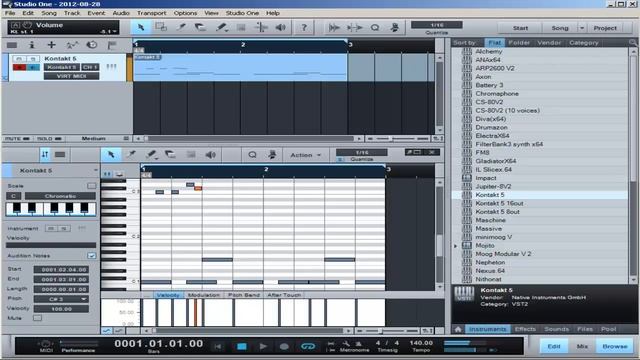
Task: Click the question mark help icon
Action: click(304, 27)
